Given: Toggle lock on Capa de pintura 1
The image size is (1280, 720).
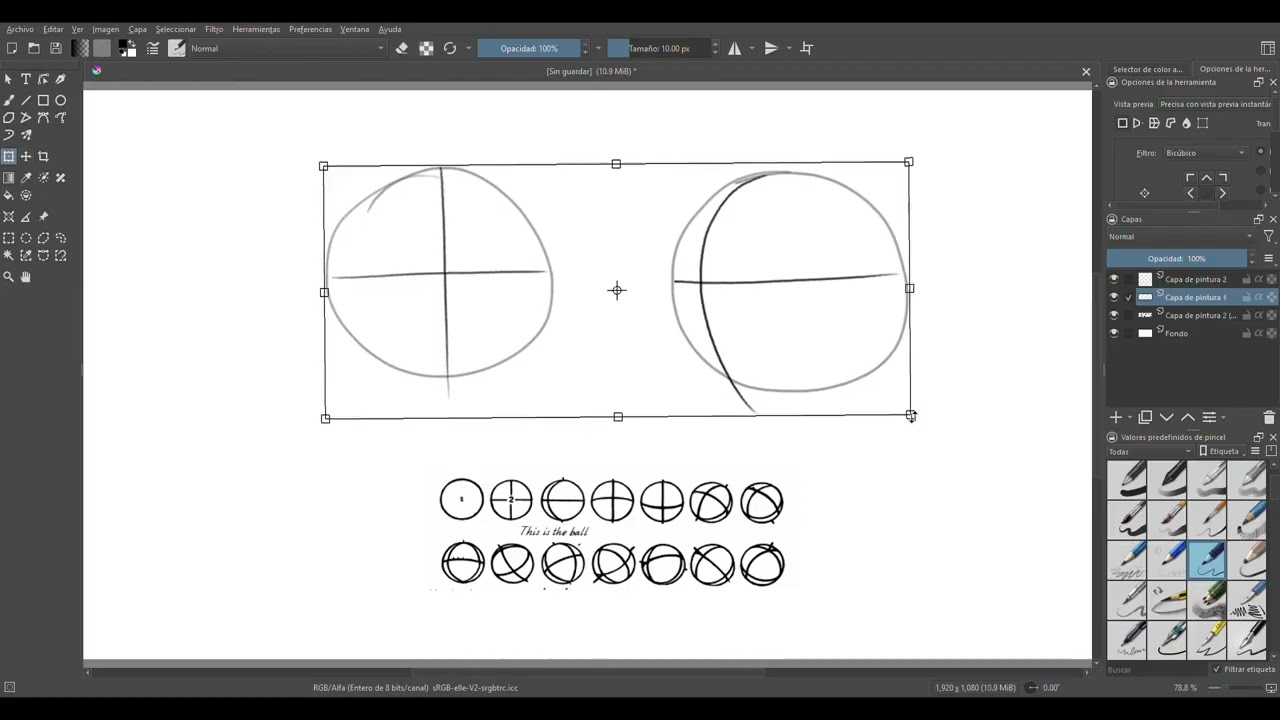Looking at the screenshot, I should click(x=1247, y=297).
